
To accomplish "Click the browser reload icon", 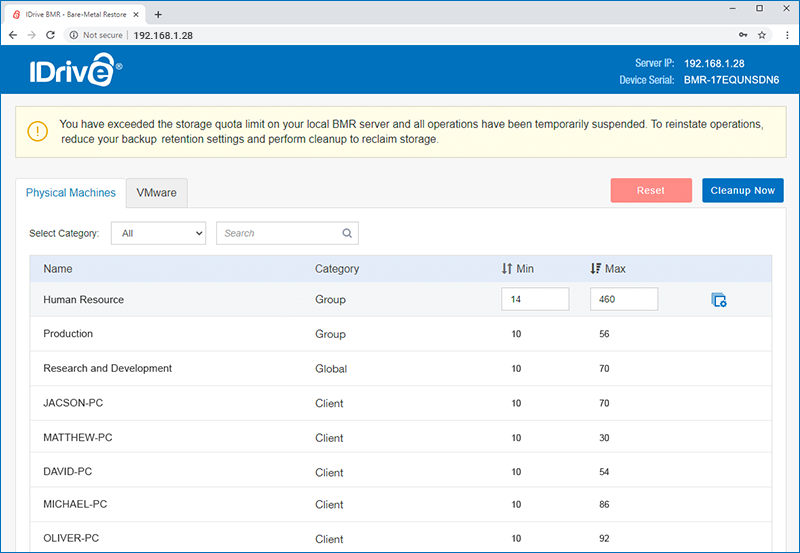I will point(50,35).
